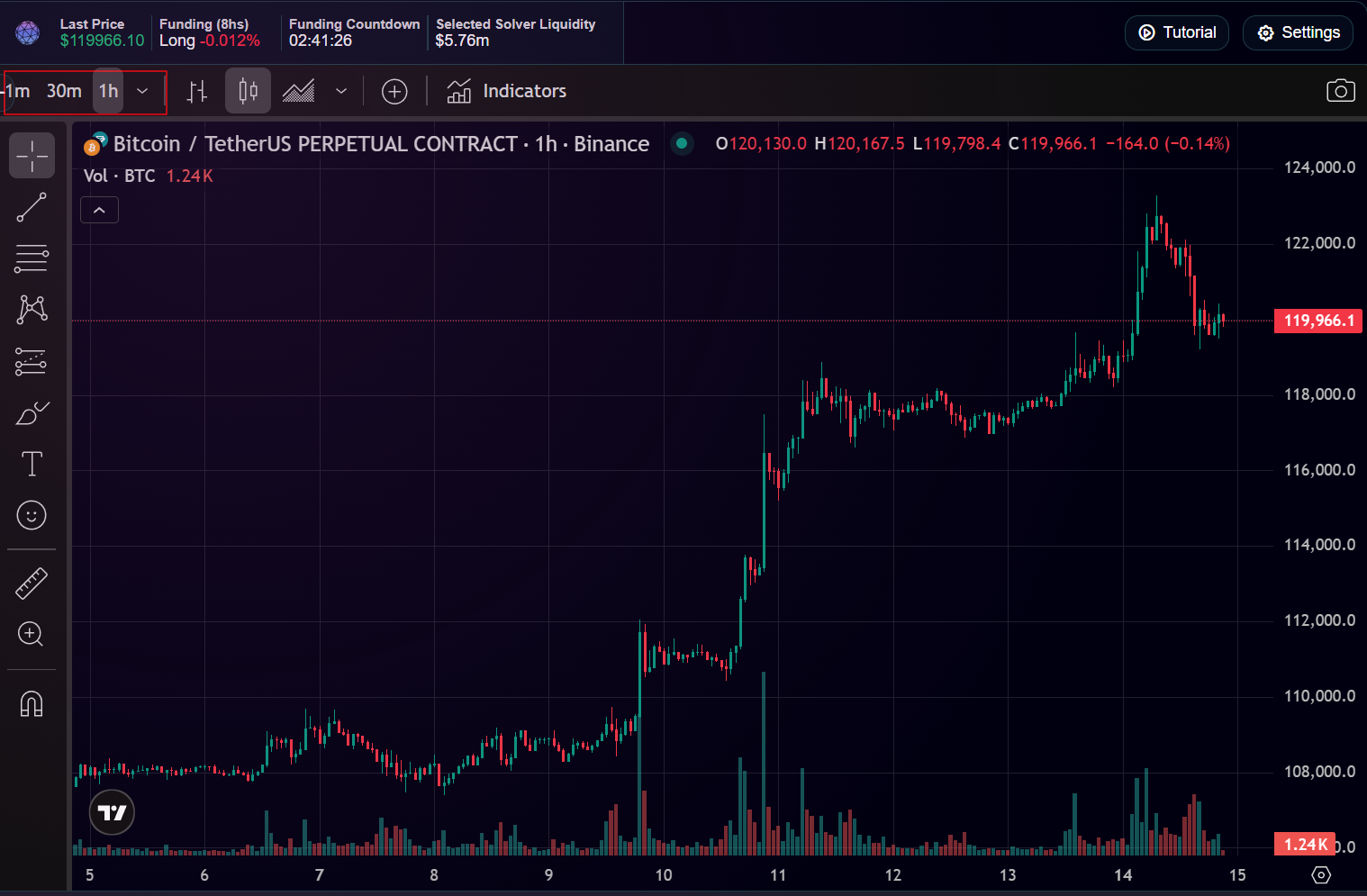Toggle magnet mode snapping
This screenshot has width=1367, height=896.
(x=32, y=703)
